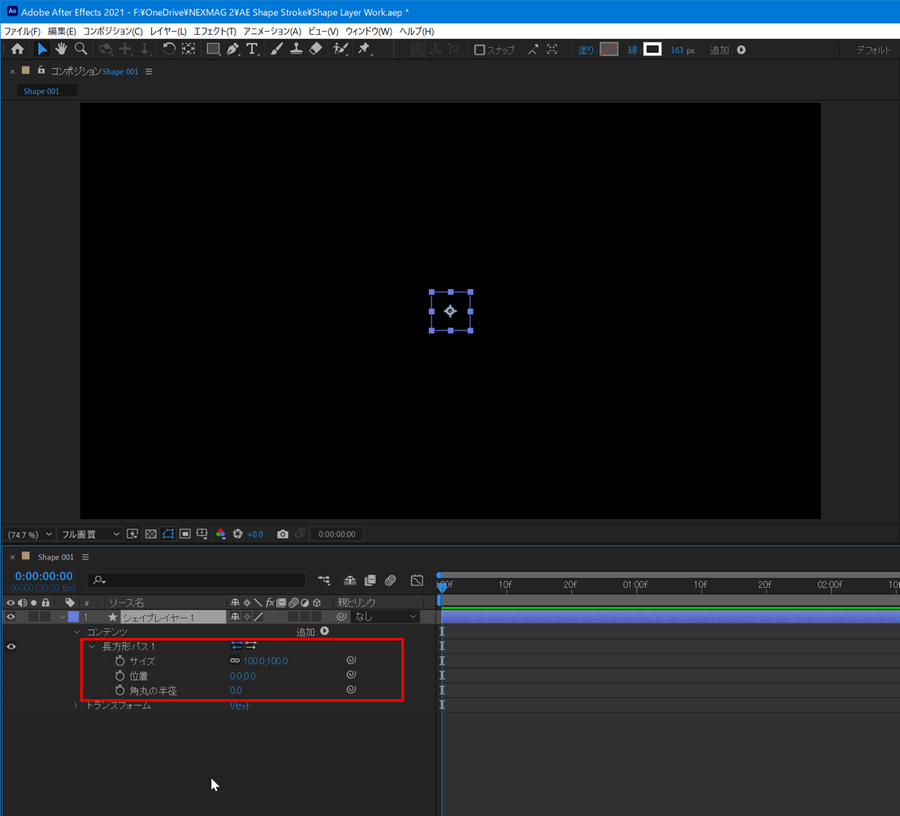Select the Rectangle shape tool
The width and height of the screenshot is (900, 816).
click(213, 49)
